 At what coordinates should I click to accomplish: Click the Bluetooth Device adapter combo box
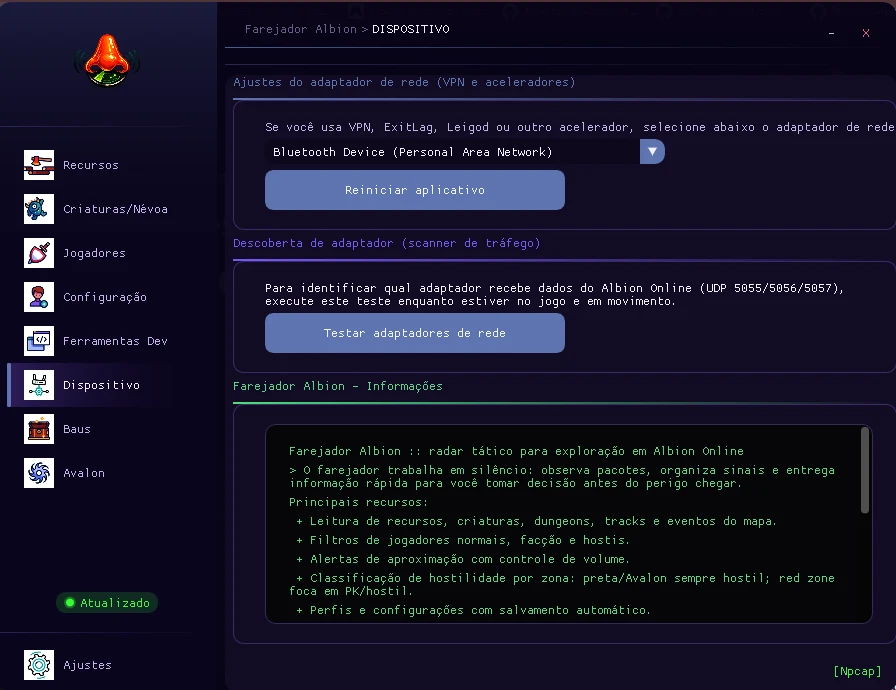[465, 152]
